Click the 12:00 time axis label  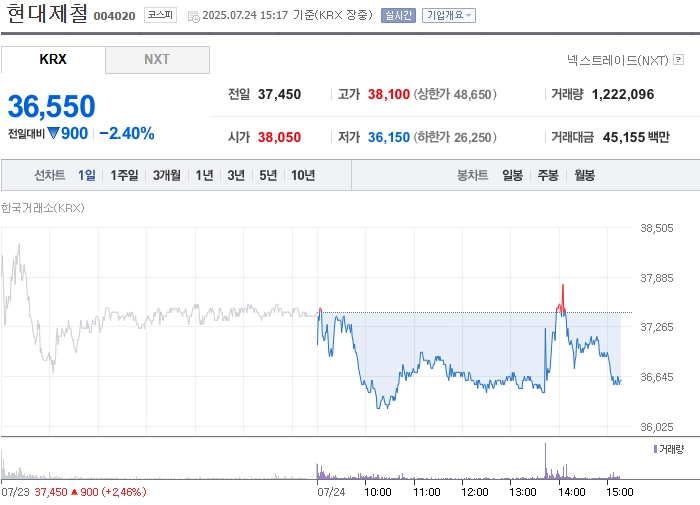[475, 492]
